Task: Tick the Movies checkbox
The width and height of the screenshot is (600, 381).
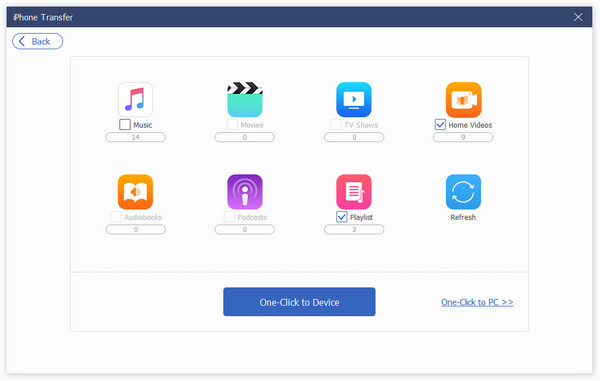Action: pos(232,124)
